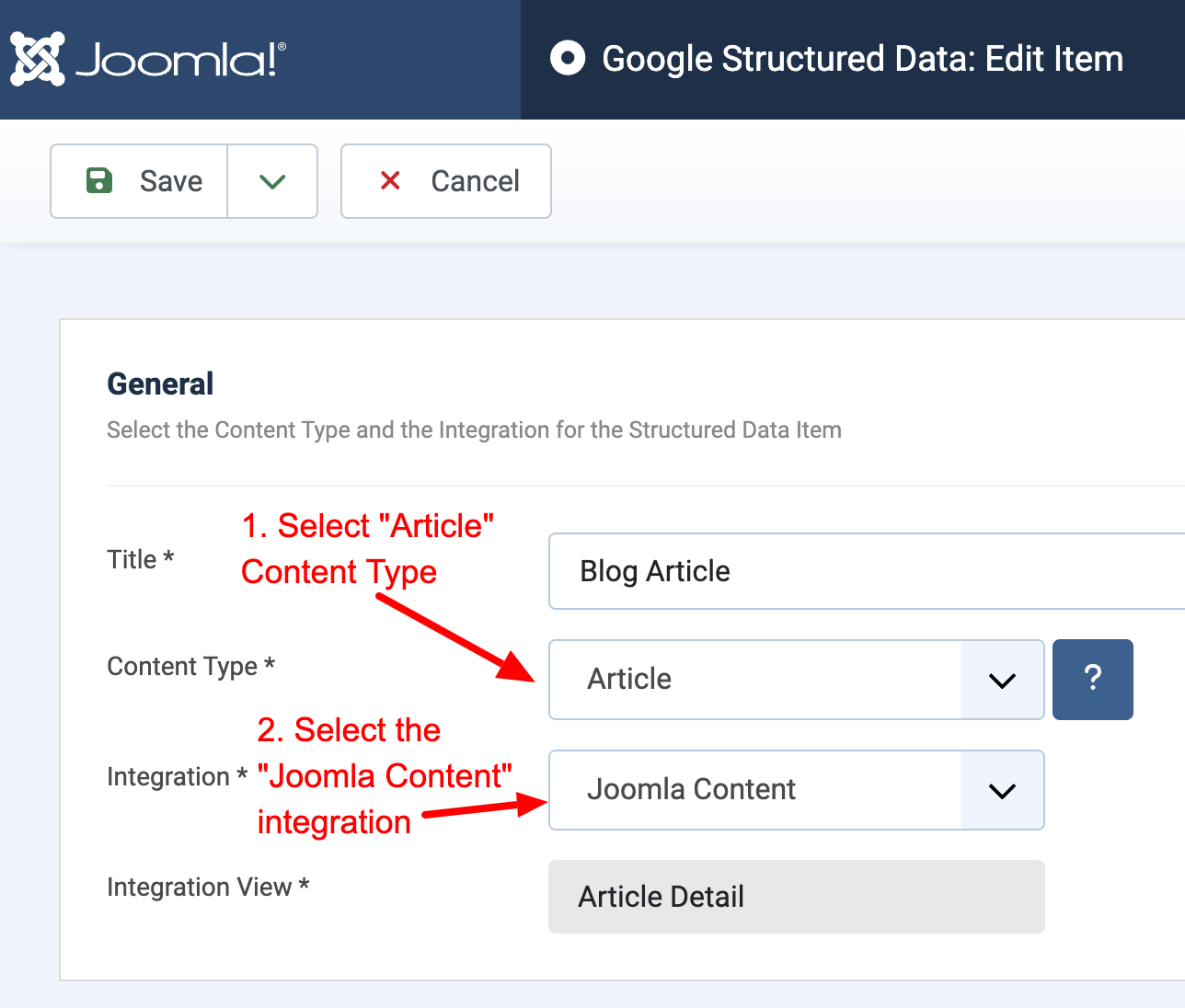Click the red X cancel icon

[x=390, y=181]
